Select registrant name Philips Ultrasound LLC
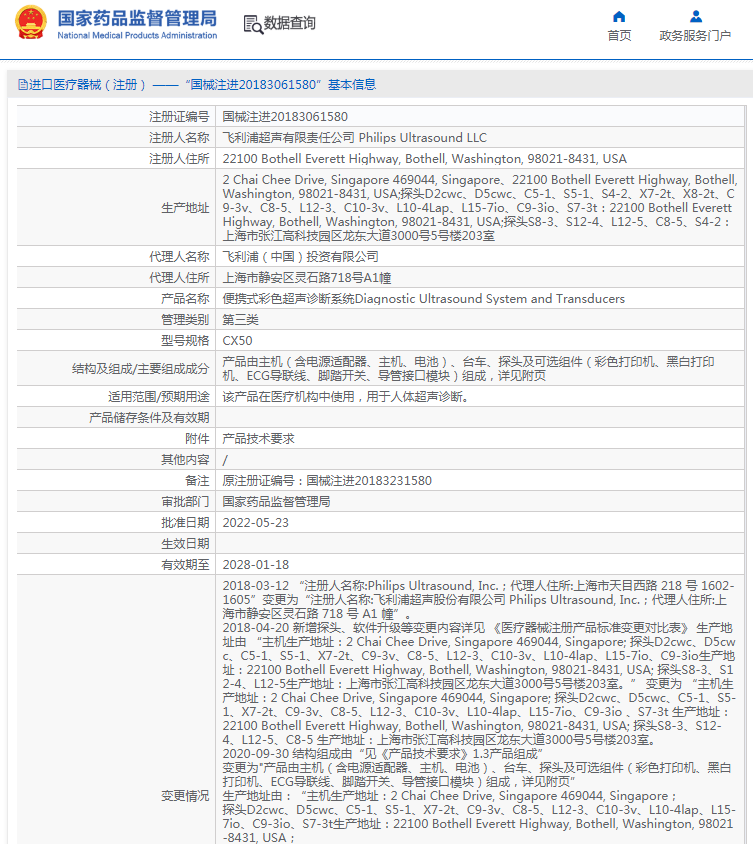 tap(423, 138)
